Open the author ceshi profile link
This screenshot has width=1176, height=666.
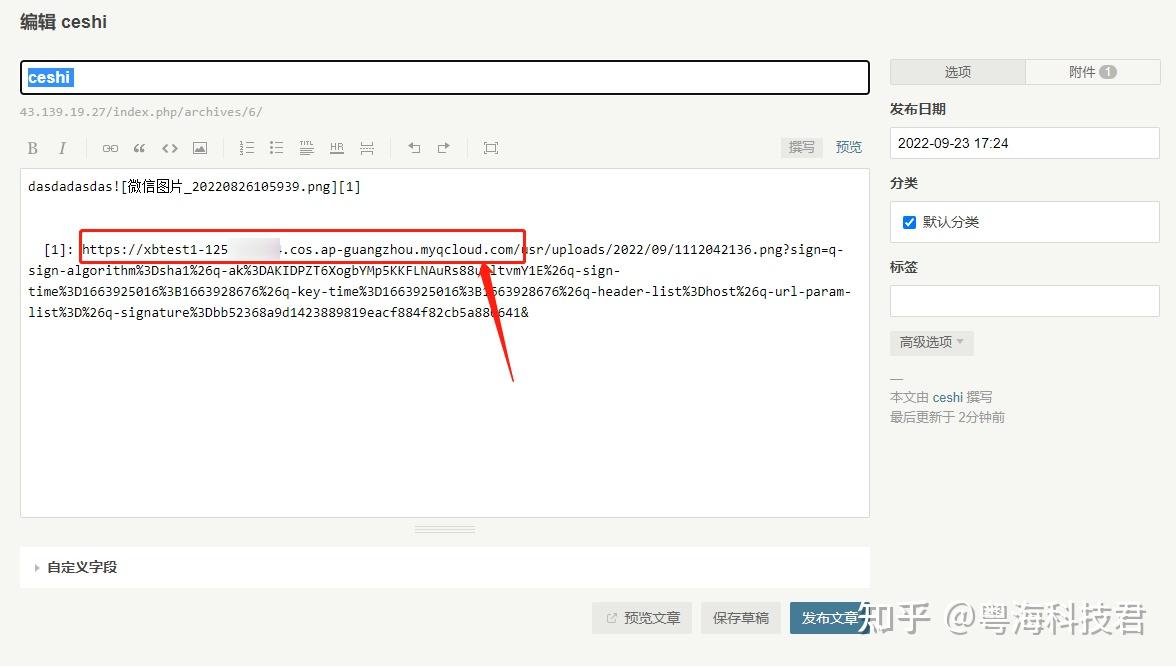947,398
